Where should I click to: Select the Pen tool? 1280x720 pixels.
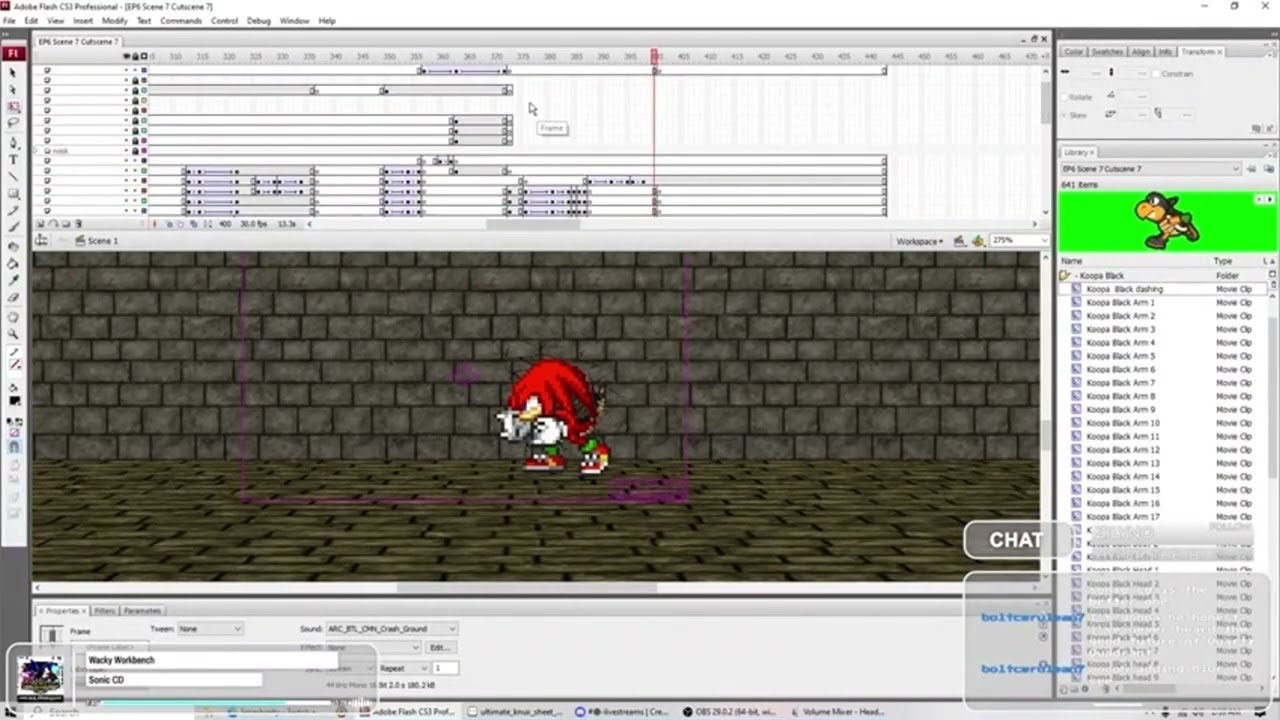tap(13, 143)
